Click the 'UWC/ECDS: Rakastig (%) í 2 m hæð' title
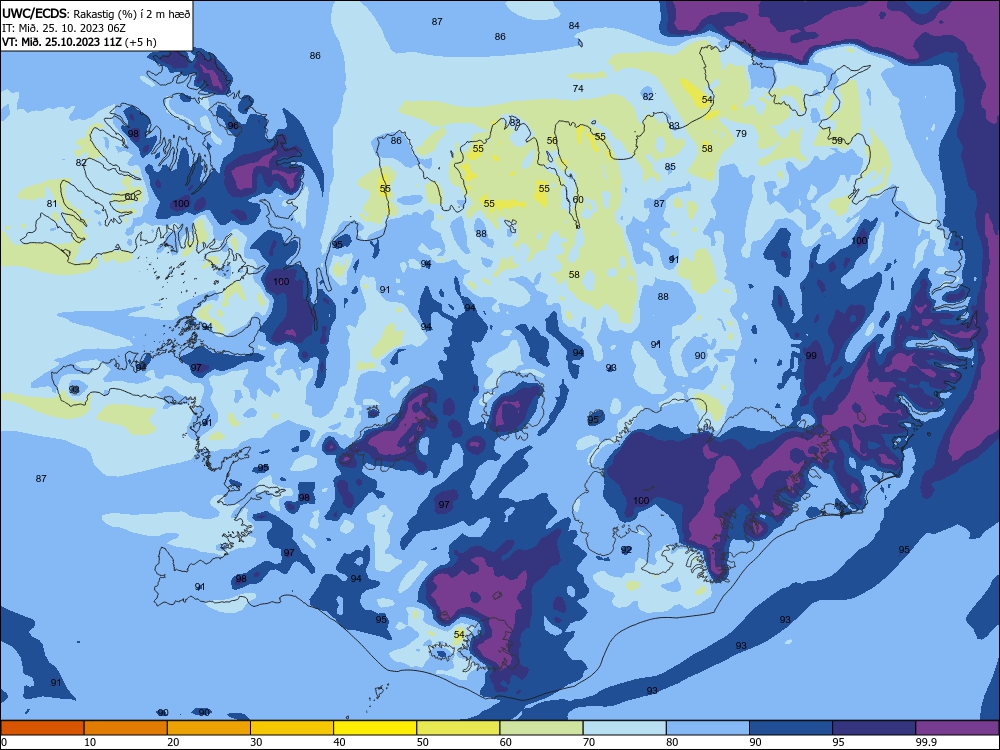The width and height of the screenshot is (1000, 750). coord(96,13)
